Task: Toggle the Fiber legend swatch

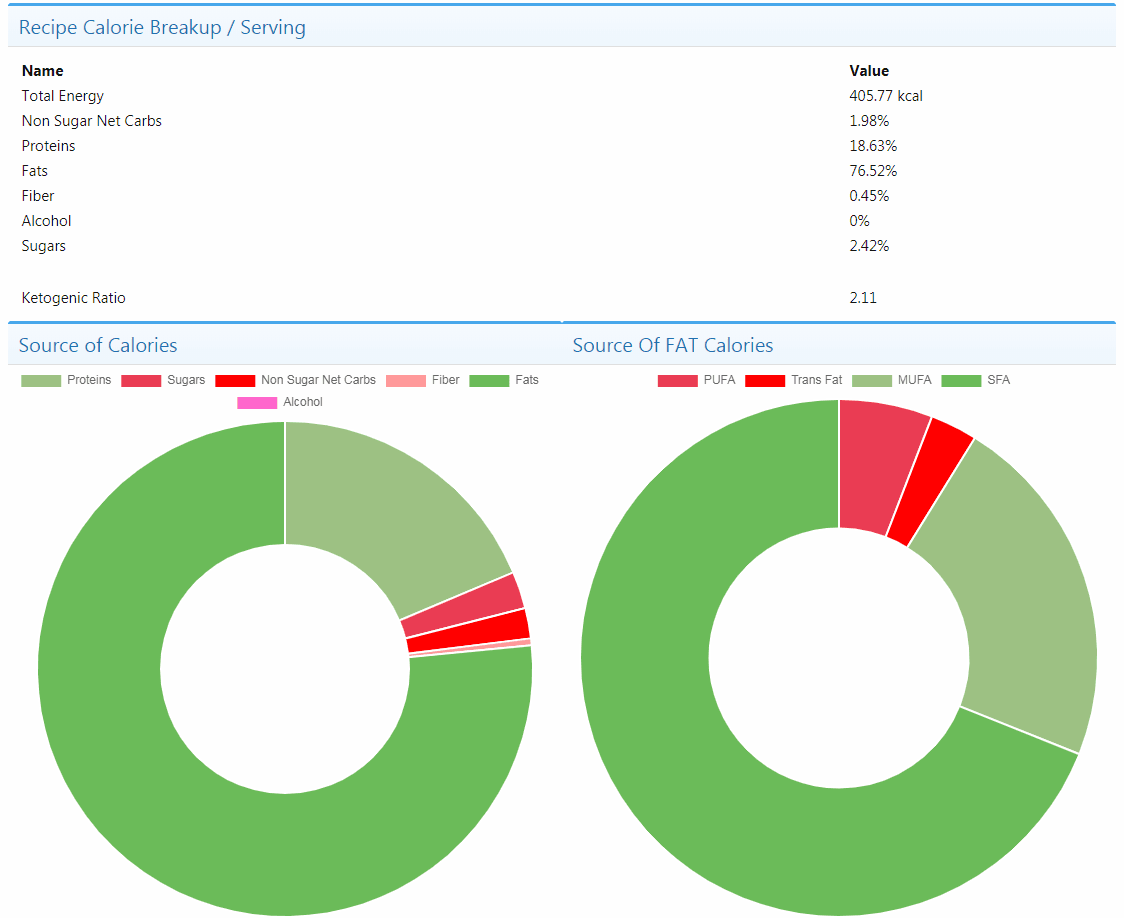Action: [406, 381]
